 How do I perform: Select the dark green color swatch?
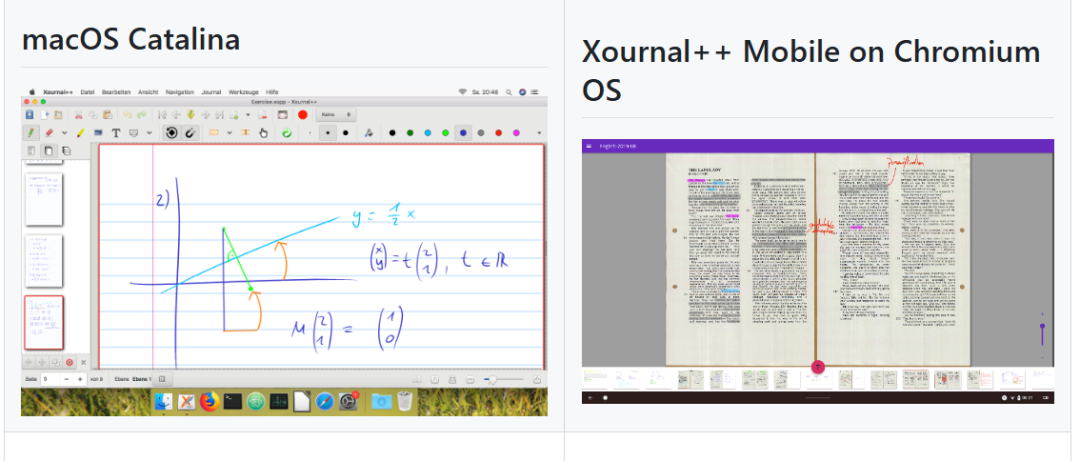(410, 132)
